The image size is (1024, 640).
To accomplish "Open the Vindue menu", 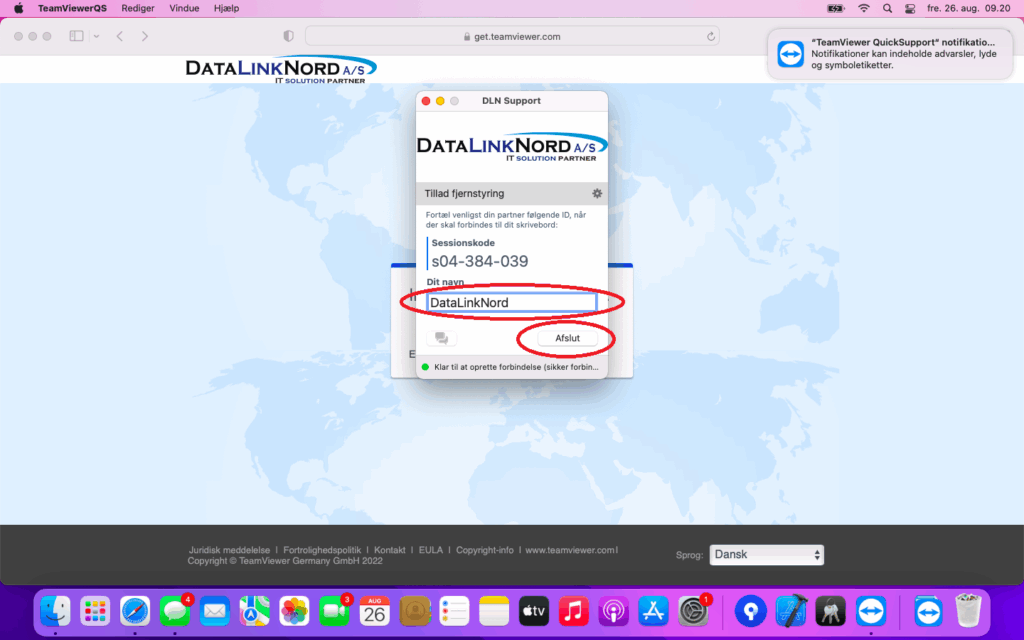I will [x=182, y=8].
